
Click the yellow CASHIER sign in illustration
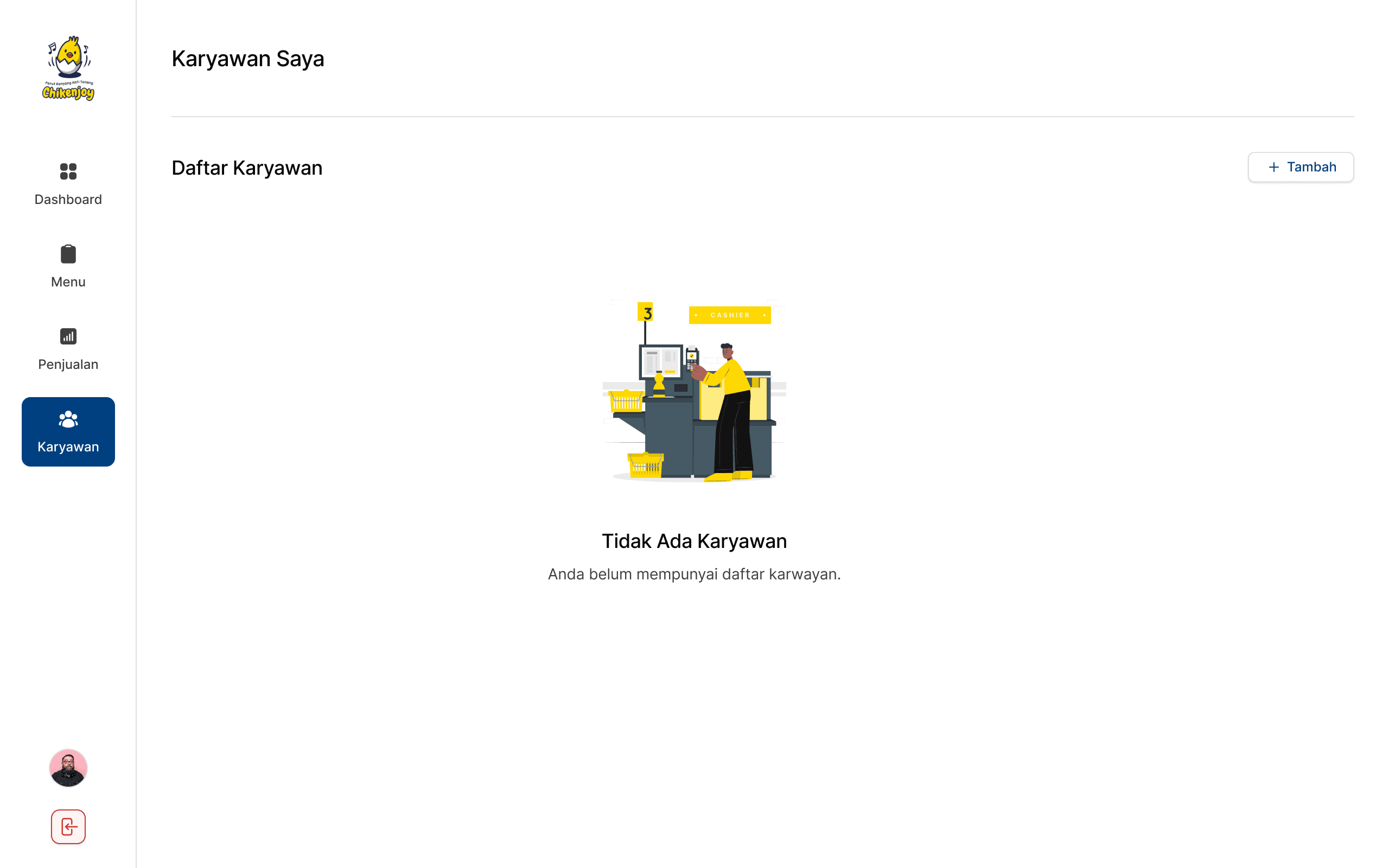coord(730,315)
